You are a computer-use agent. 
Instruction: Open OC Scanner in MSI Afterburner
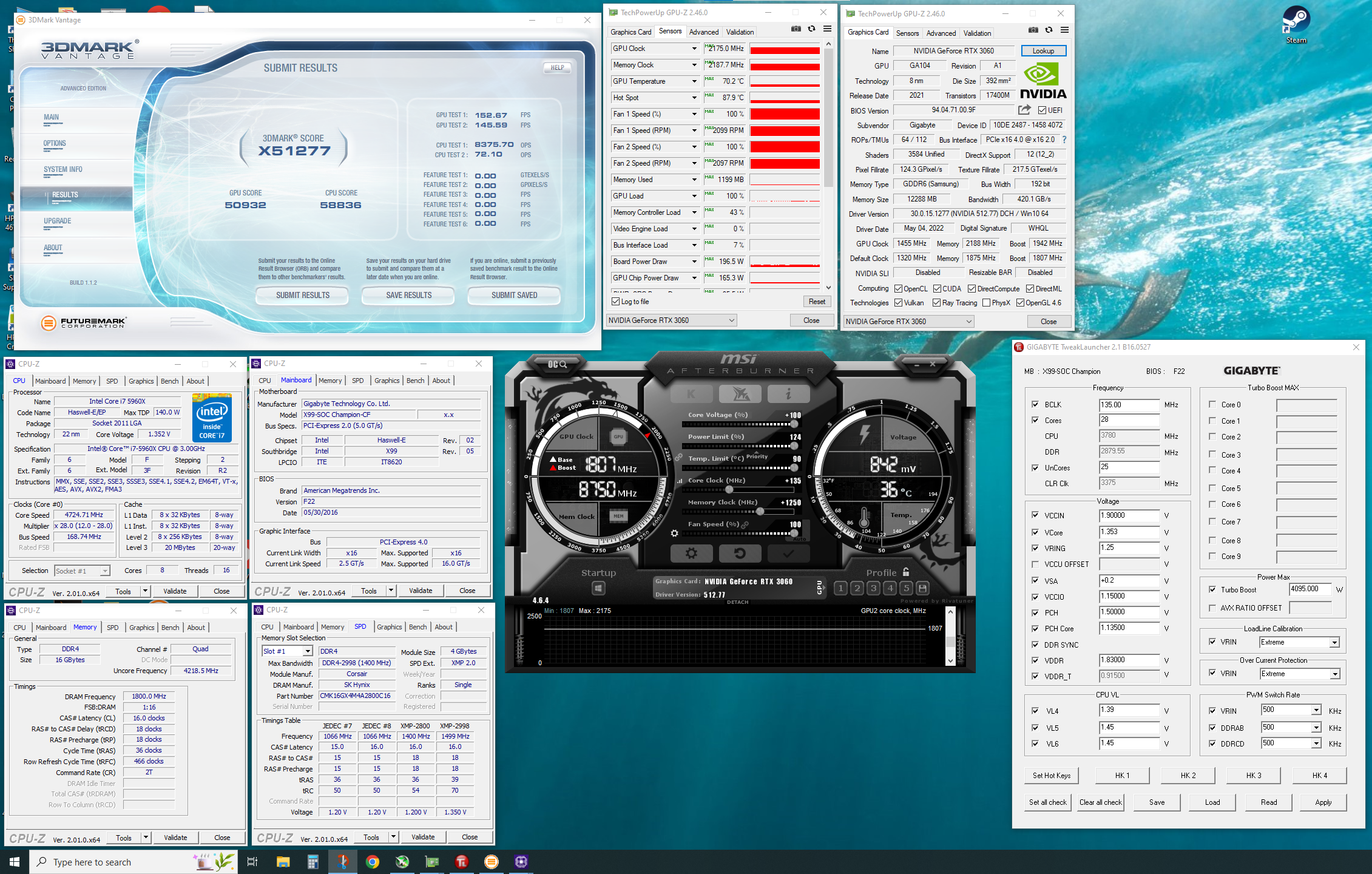tap(557, 364)
